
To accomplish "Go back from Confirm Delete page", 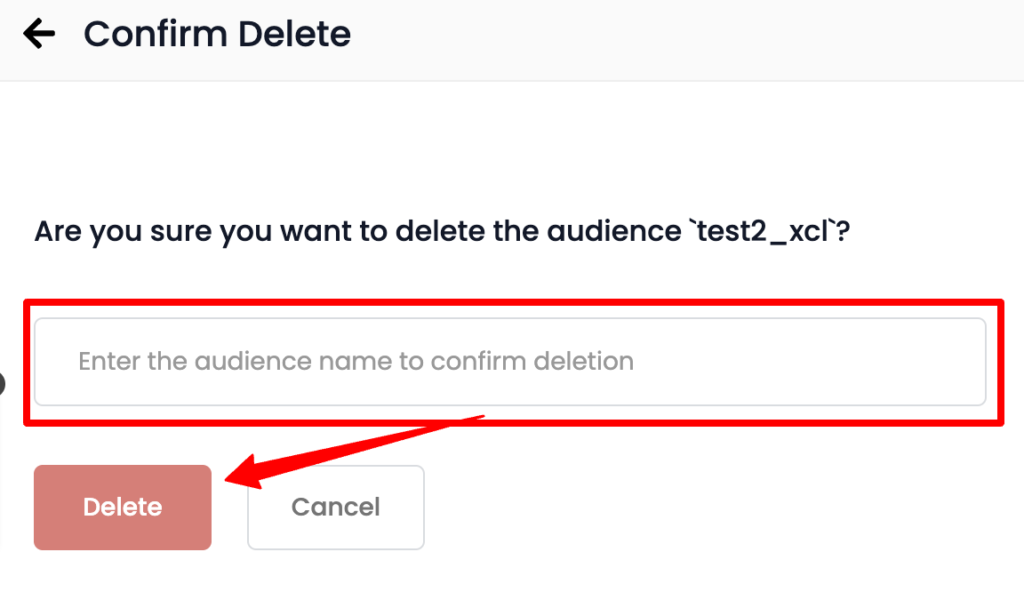I will 39,34.
